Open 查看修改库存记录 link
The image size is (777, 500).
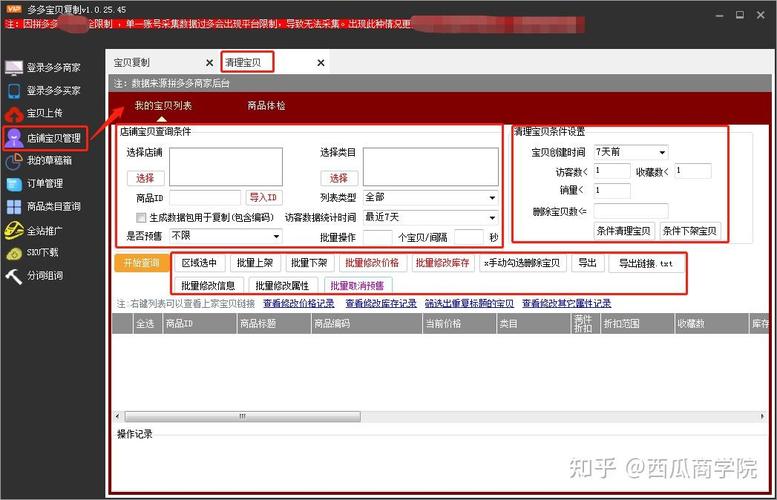[x=381, y=303]
